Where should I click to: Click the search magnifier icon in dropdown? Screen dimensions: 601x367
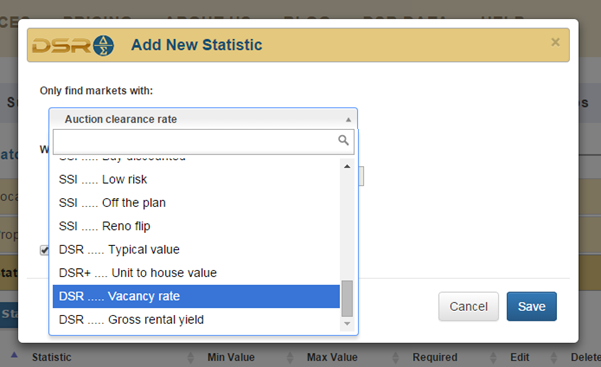pyautogui.click(x=343, y=140)
